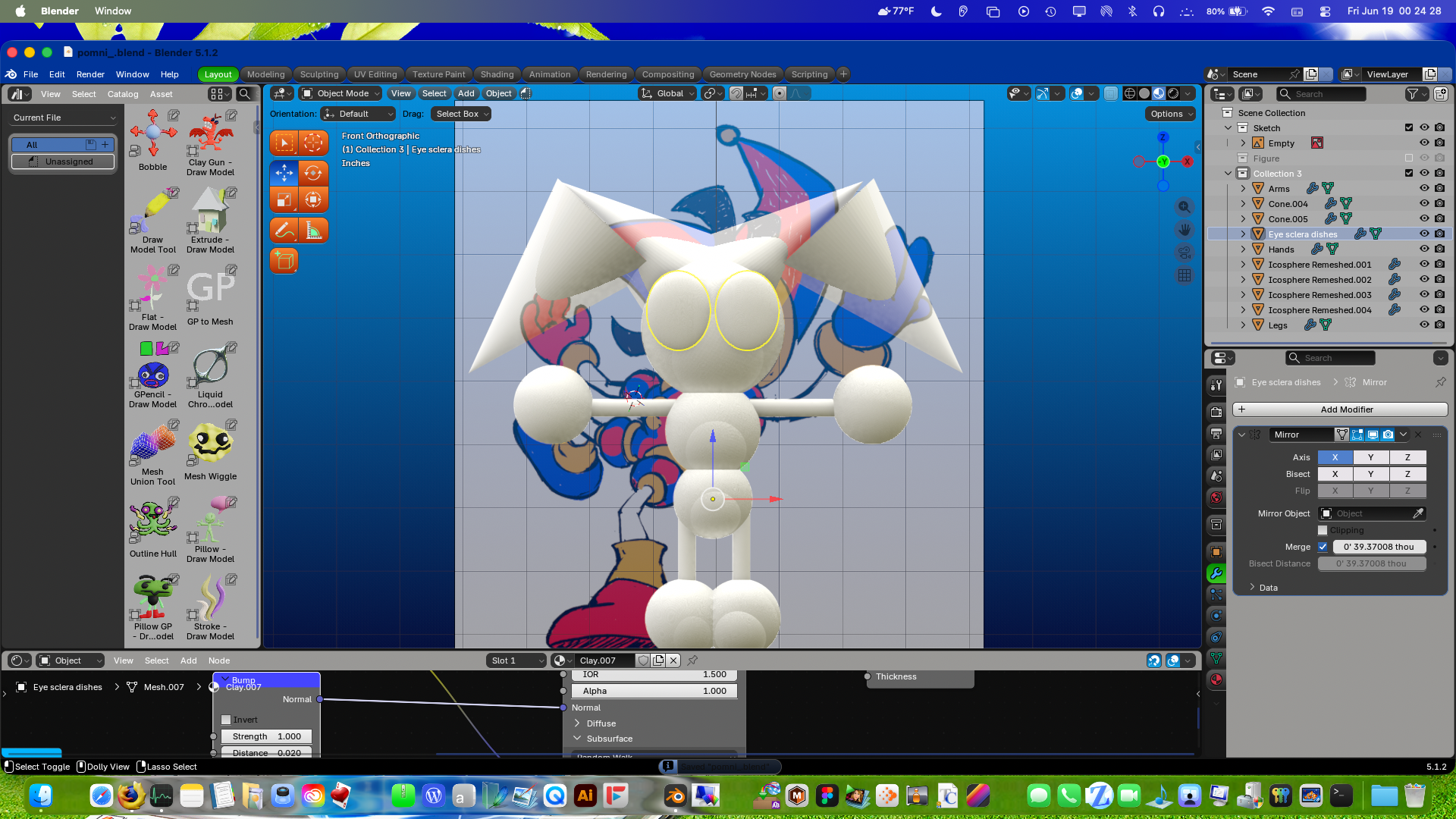
Task: Open the Render menu
Action: [x=90, y=74]
